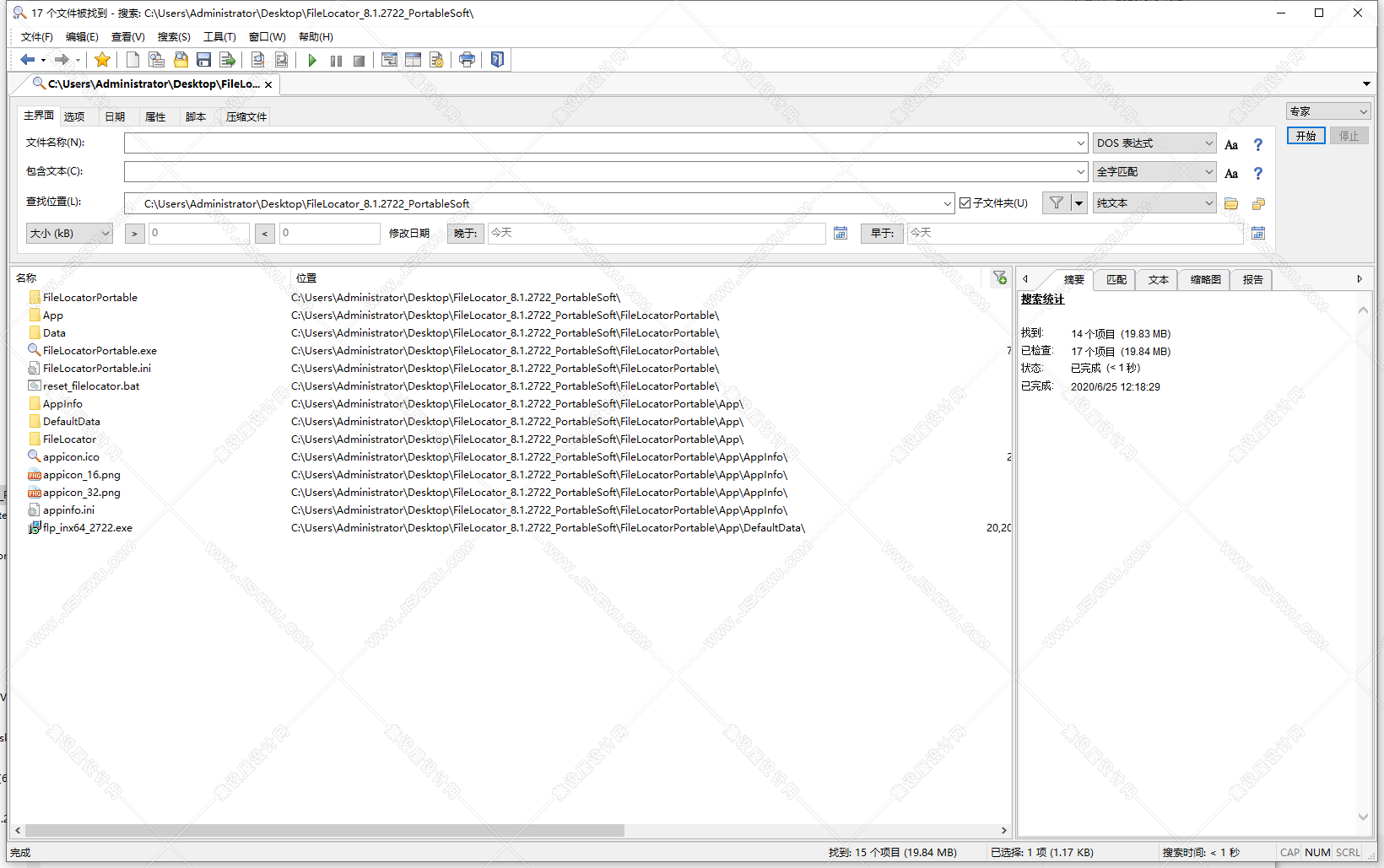
Task: Click the horizontal scrollbar in results list
Action: 324,831
